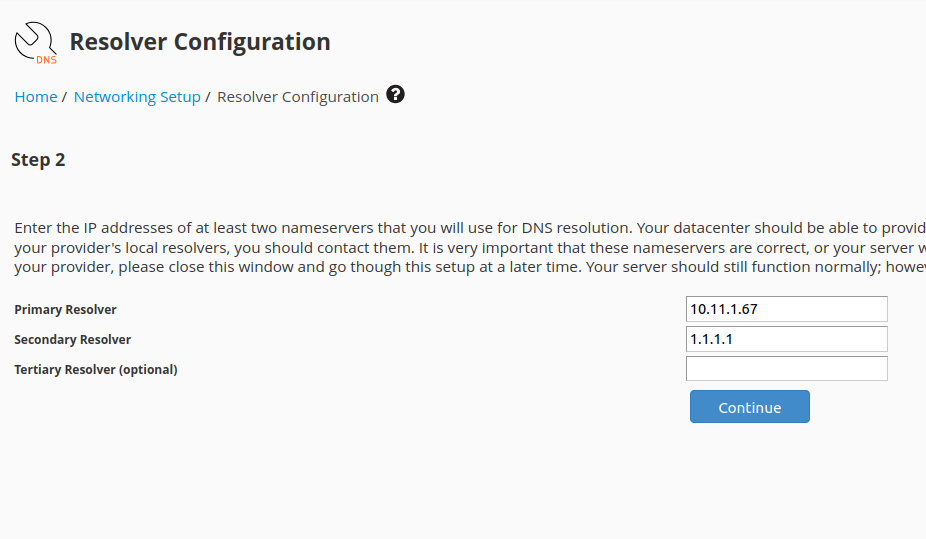Click the orange DNS text under the wrench
The width and height of the screenshot is (926, 539).
click(x=46, y=59)
